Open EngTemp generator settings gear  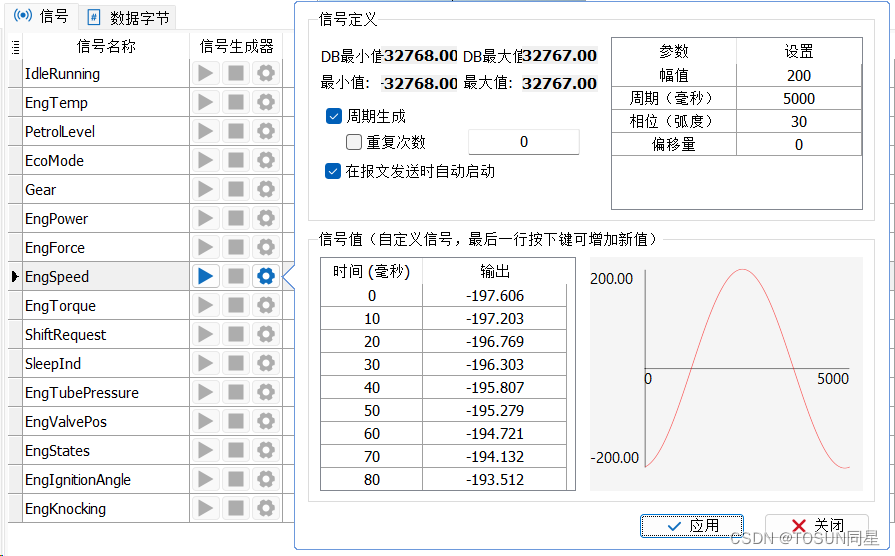266,103
